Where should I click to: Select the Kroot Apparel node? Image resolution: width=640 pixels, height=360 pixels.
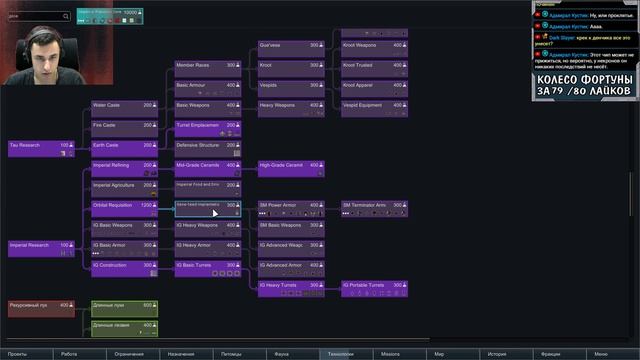coord(374,89)
